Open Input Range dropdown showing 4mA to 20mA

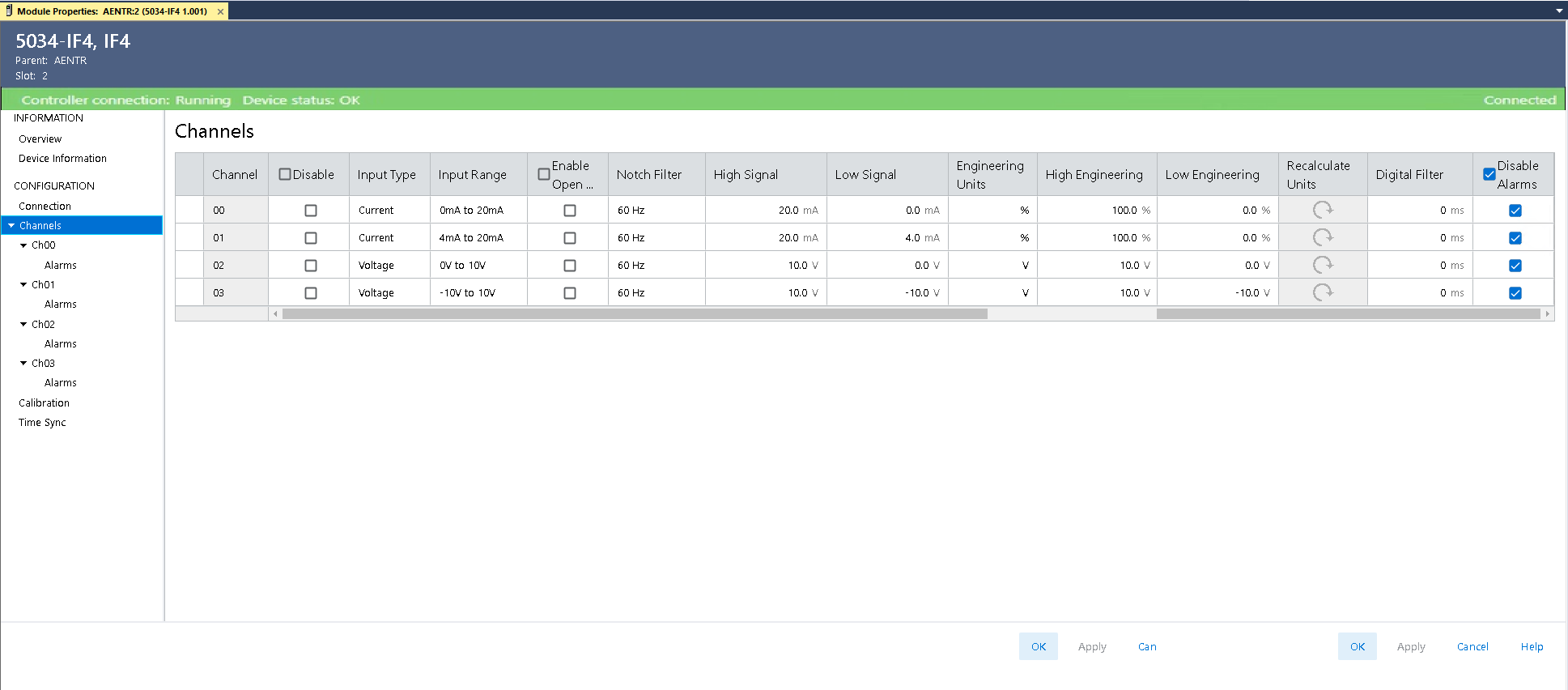[x=478, y=237]
